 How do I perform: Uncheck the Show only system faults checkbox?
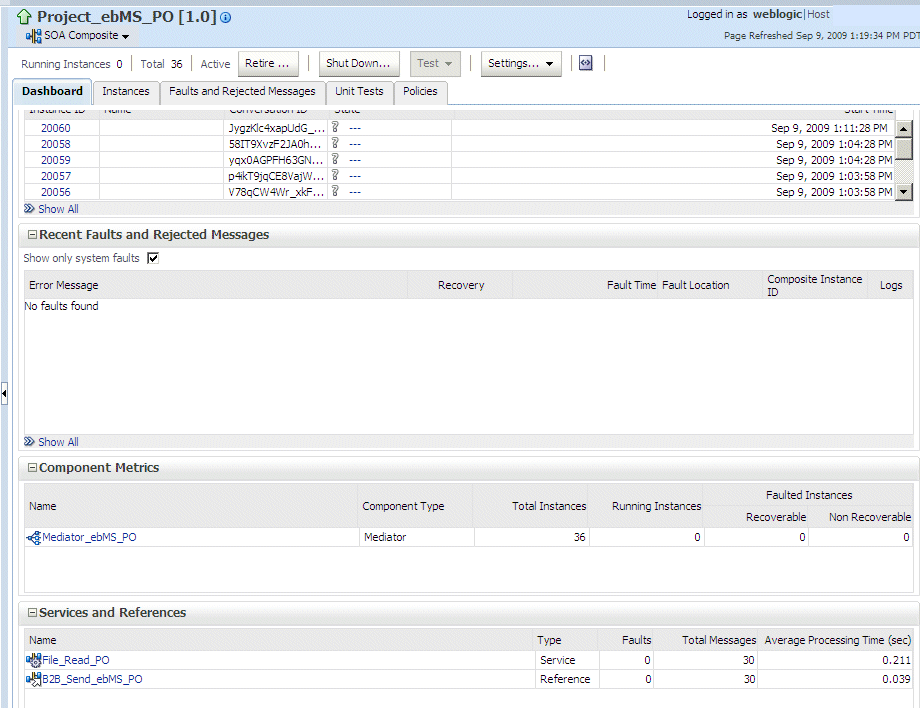(x=152, y=258)
